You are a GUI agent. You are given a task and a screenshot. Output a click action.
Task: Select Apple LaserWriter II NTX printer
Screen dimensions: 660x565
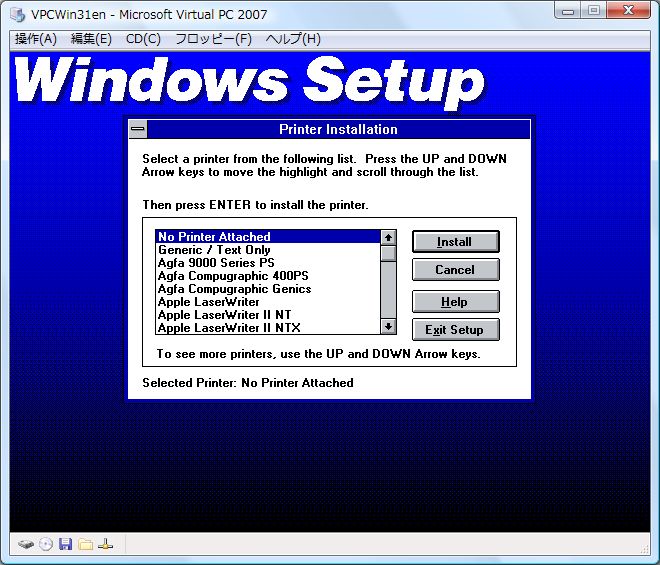pyautogui.click(x=268, y=328)
